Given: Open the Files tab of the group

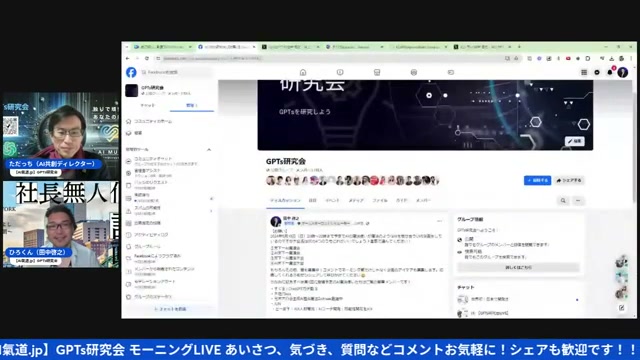Looking at the screenshot, I should (380, 200).
